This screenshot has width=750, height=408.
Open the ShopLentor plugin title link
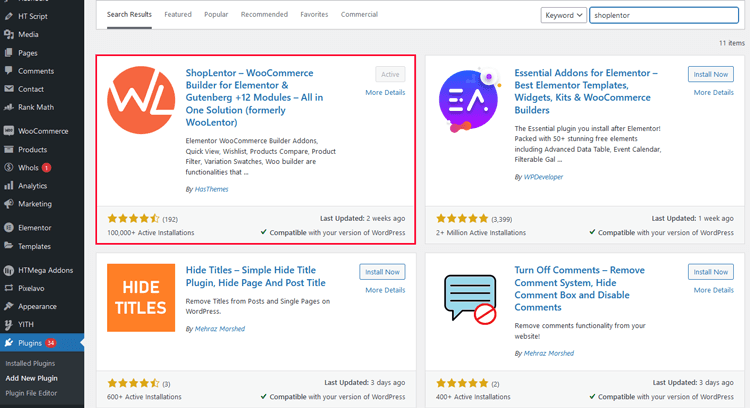pyautogui.click(x=254, y=98)
